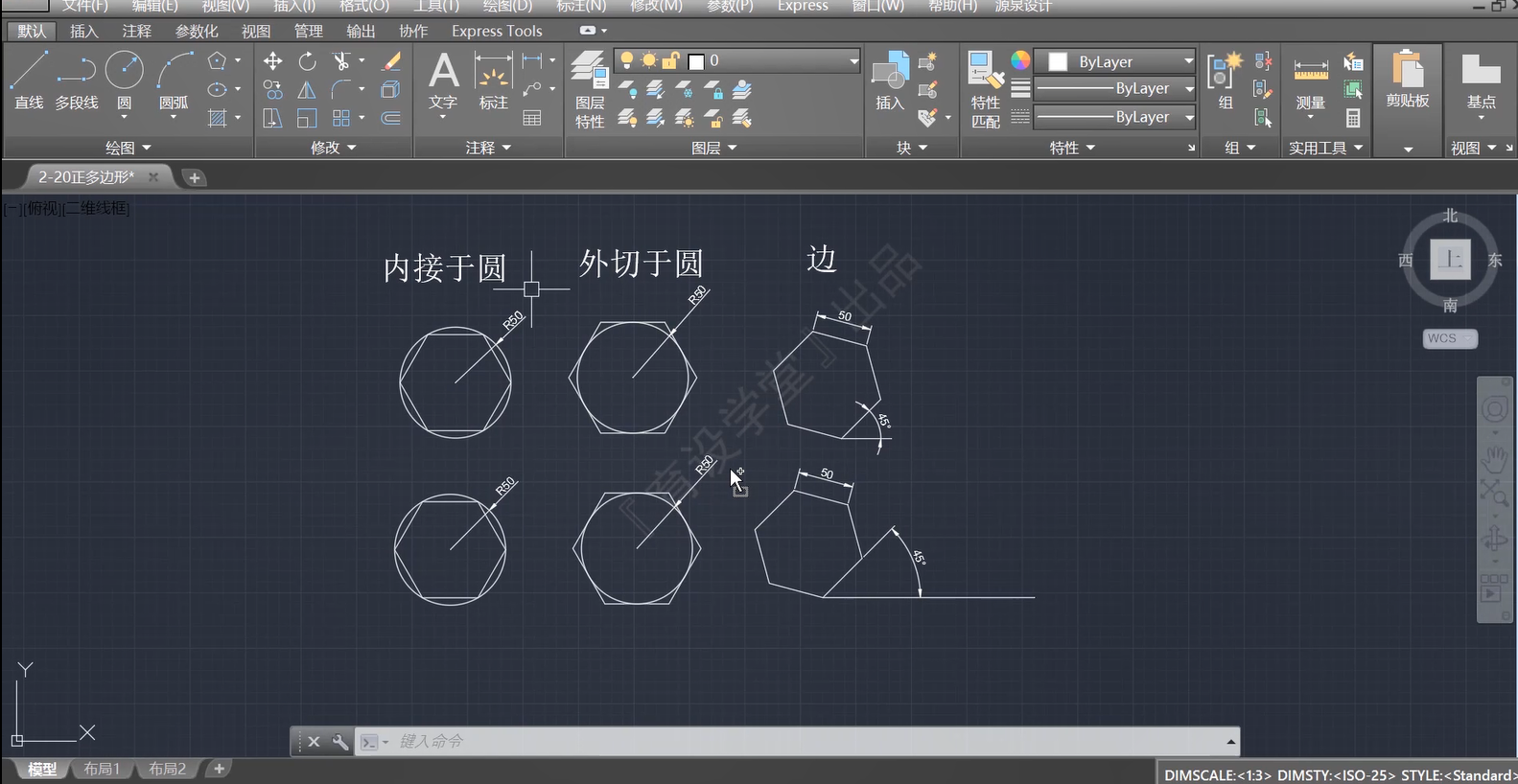
Task: Open the ByLayer color dropdown
Action: [x=1189, y=61]
